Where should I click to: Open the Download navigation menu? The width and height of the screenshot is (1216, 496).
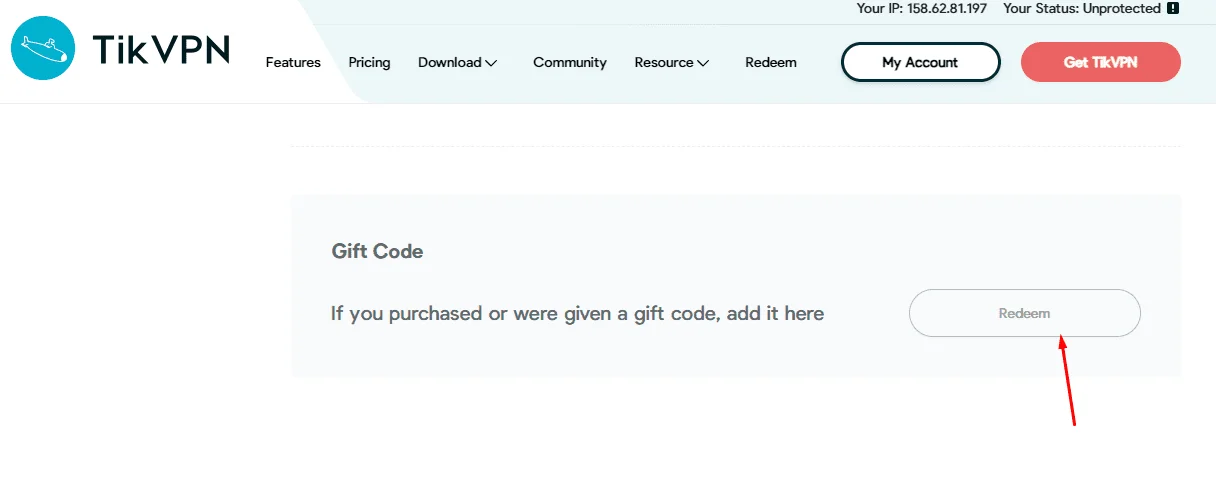click(x=458, y=62)
